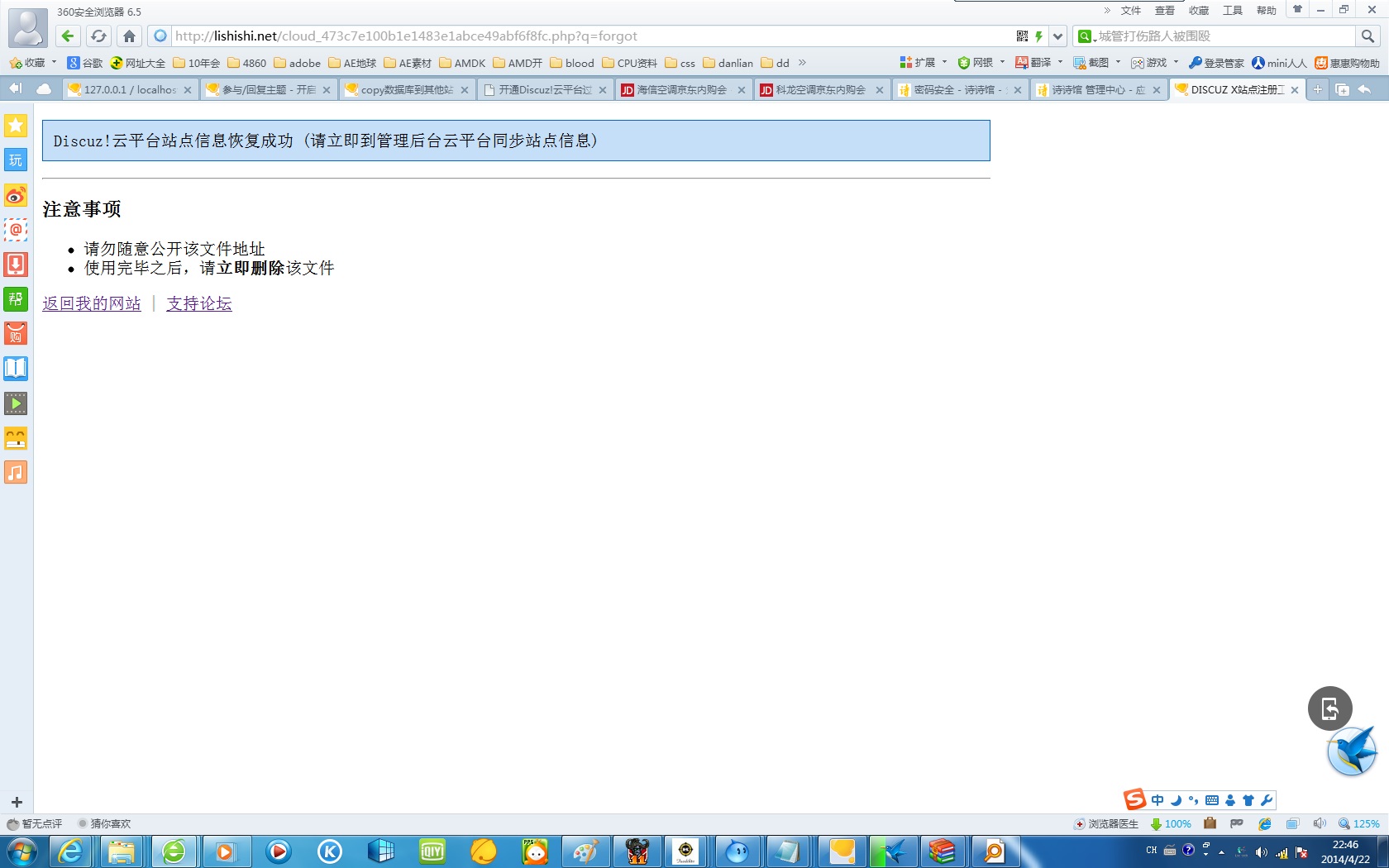1389x868 pixels.
Task: Open a new tab with plus button
Action: [x=1318, y=89]
